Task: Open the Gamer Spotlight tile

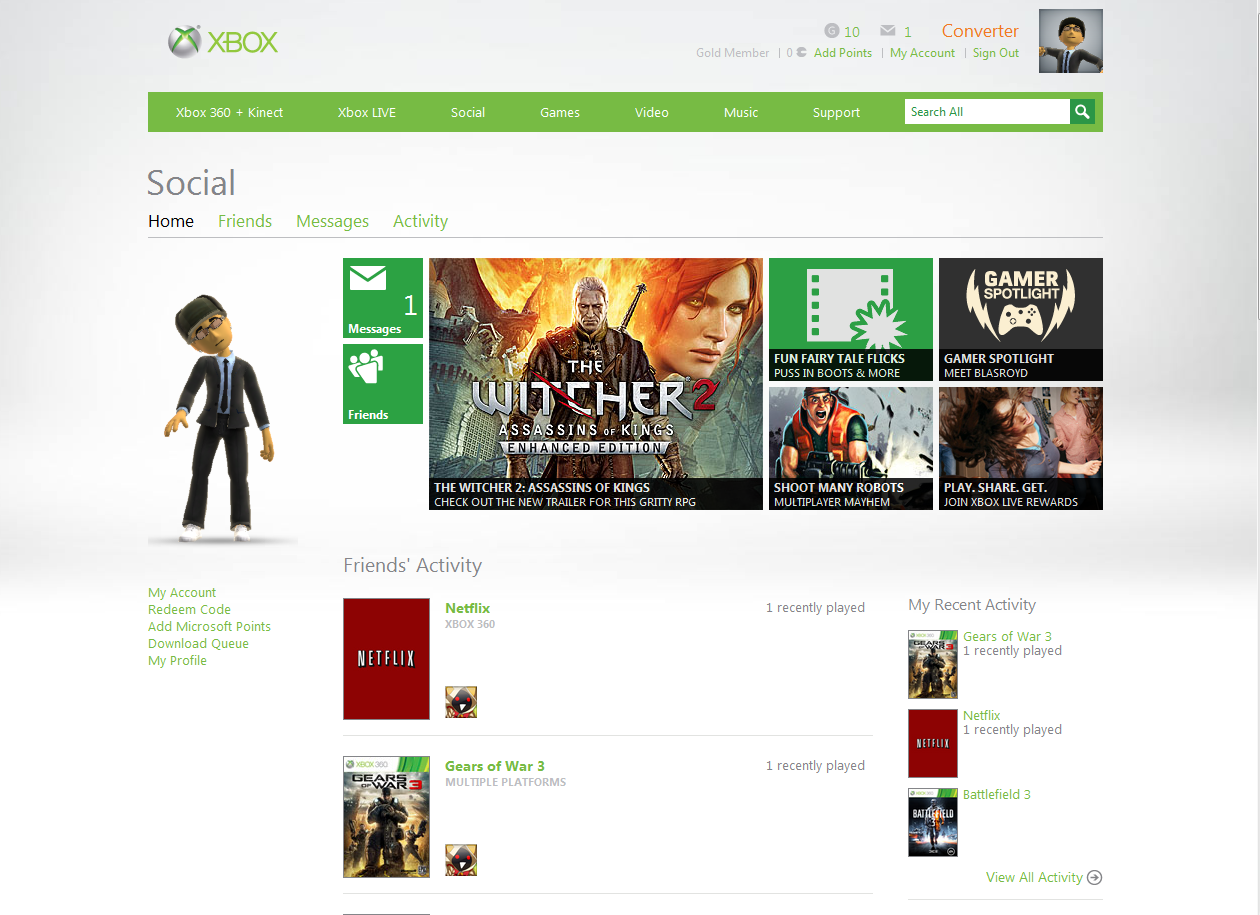Action: pyautogui.click(x=1021, y=319)
